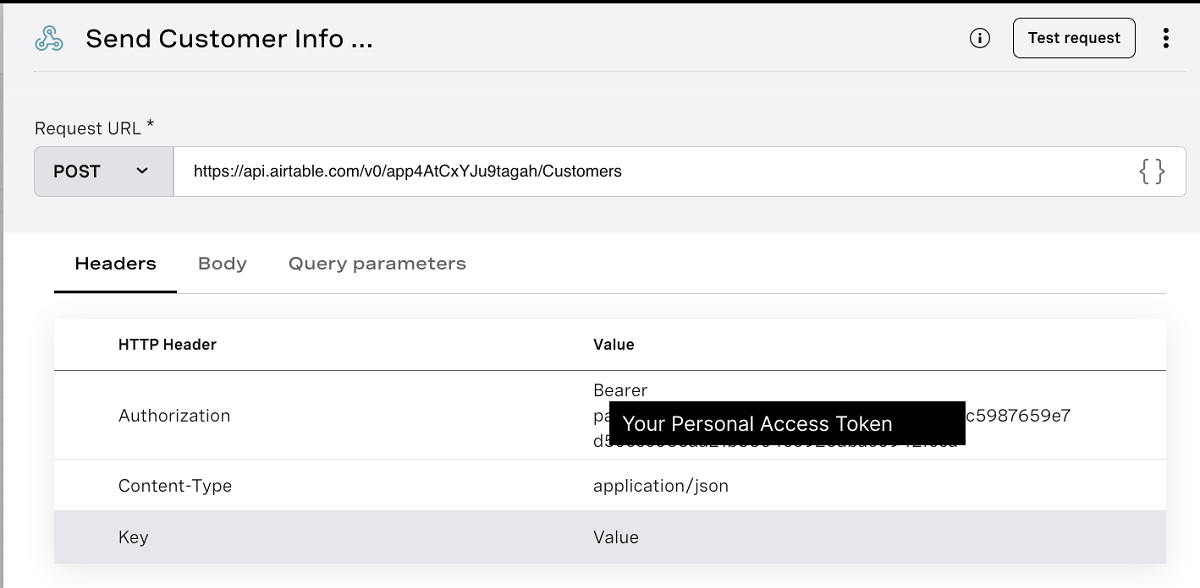Click the webhook icon beside the title

[x=49, y=39]
